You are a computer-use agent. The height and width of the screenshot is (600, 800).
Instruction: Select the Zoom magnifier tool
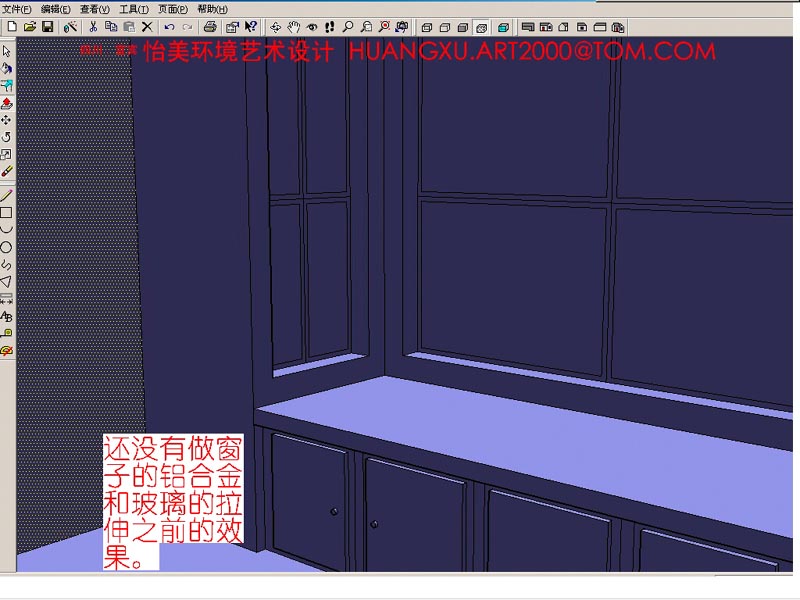coord(348,27)
